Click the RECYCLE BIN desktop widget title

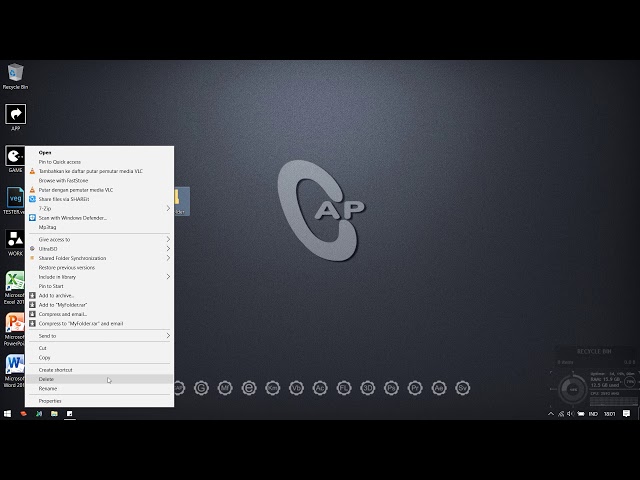(x=594, y=351)
